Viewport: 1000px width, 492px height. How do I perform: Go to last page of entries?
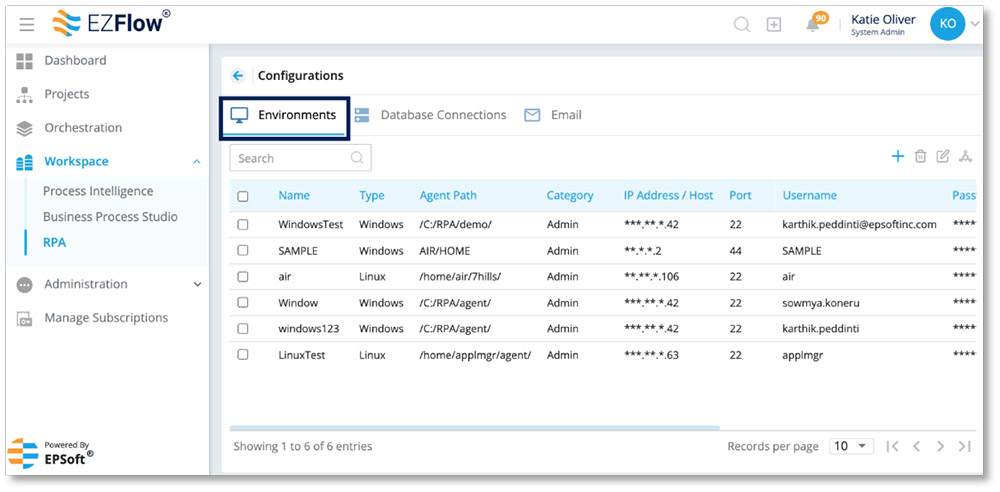pyautogui.click(x=964, y=447)
